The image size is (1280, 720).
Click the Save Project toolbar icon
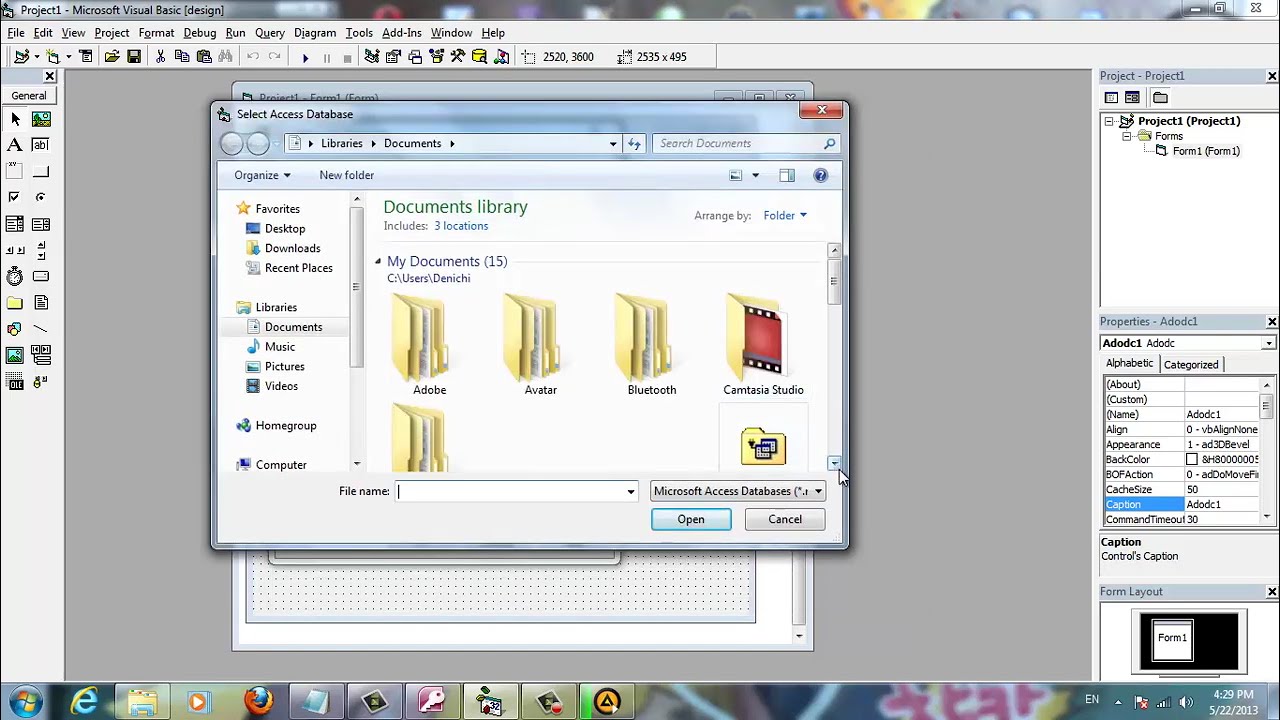coord(134,57)
